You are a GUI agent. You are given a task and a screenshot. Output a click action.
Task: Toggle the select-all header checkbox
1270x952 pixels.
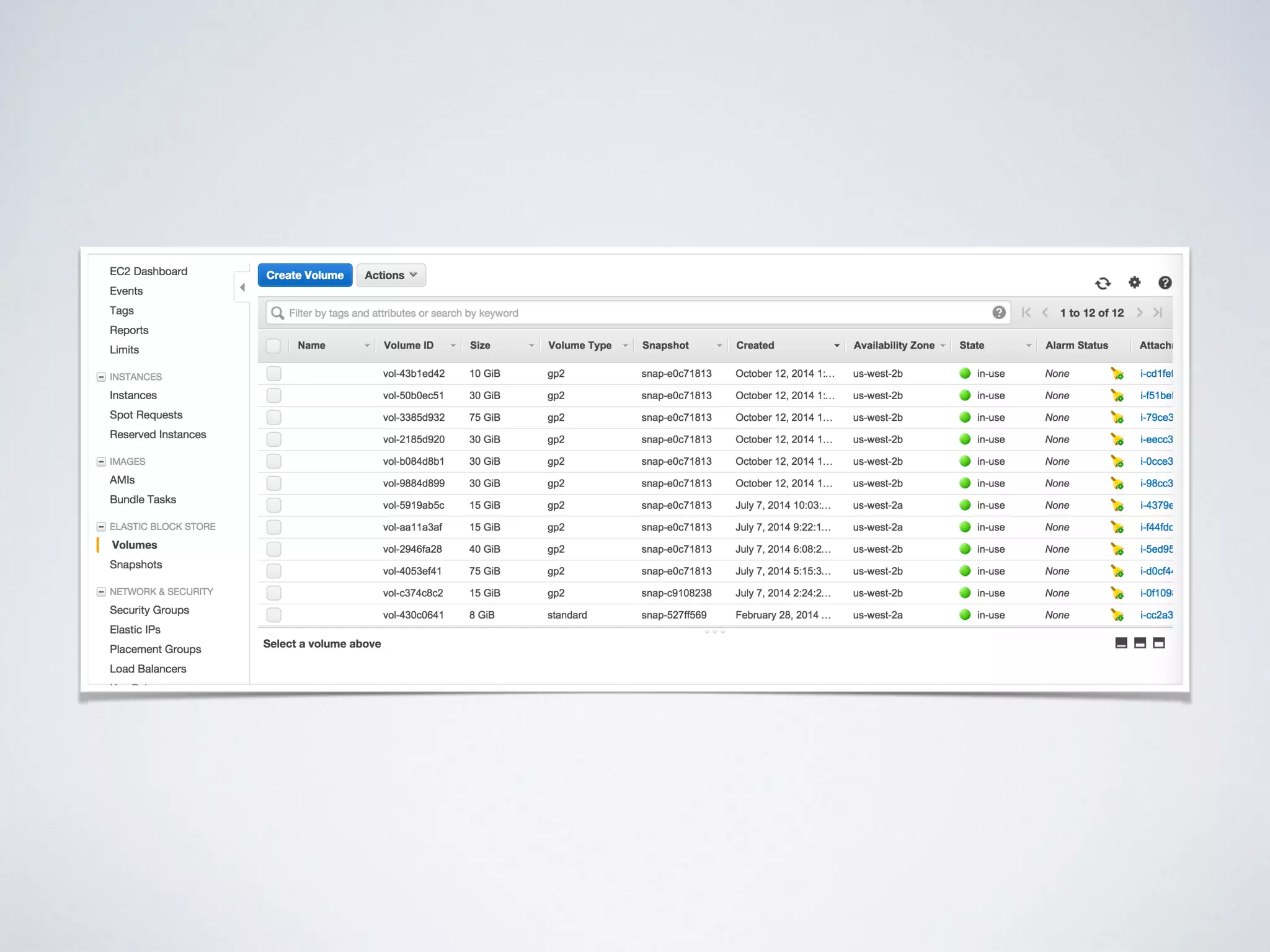pos(273,346)
